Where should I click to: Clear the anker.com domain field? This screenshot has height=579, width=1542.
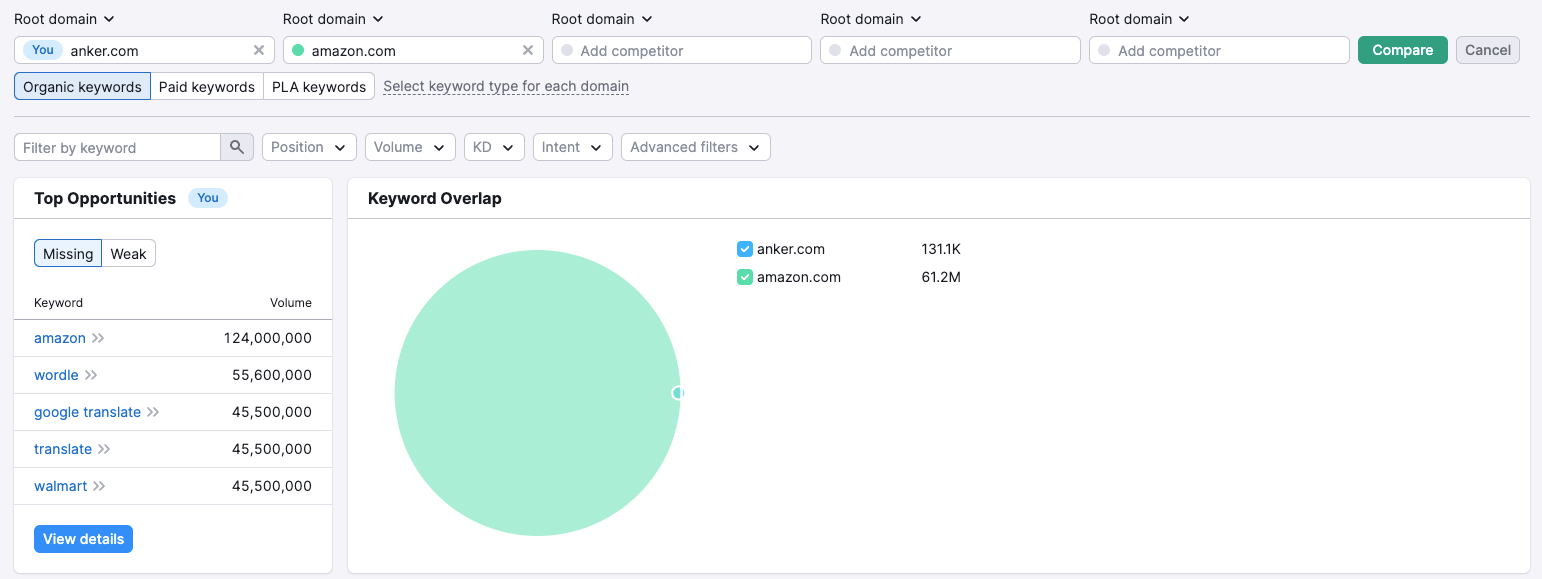pos(259,50)
